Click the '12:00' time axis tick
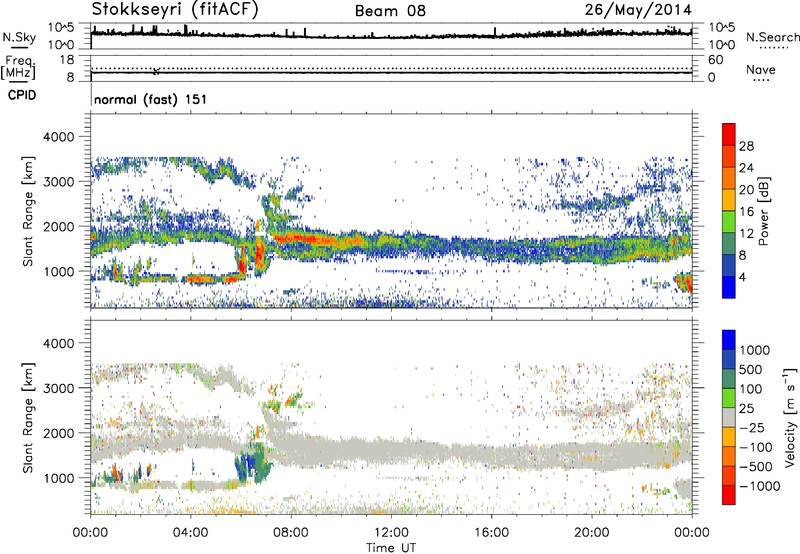Screen dimensions: 800x554 pos(391,533)
